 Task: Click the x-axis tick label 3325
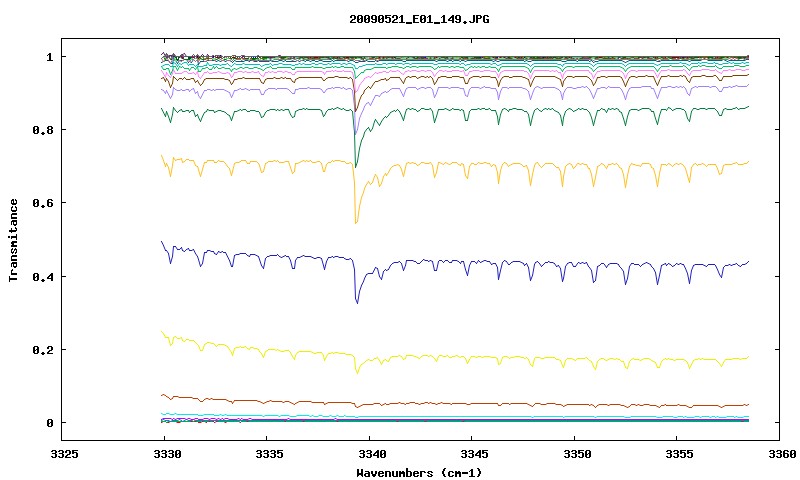pyautogui.click(x=65, y=453)
